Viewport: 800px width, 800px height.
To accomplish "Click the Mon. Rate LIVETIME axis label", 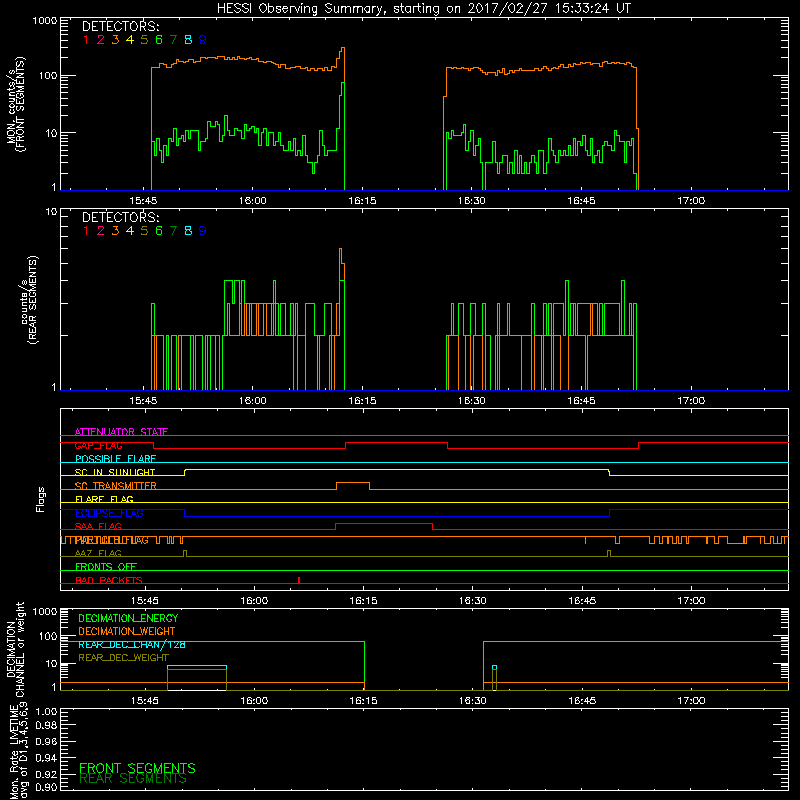I will [x=19, y=751].
